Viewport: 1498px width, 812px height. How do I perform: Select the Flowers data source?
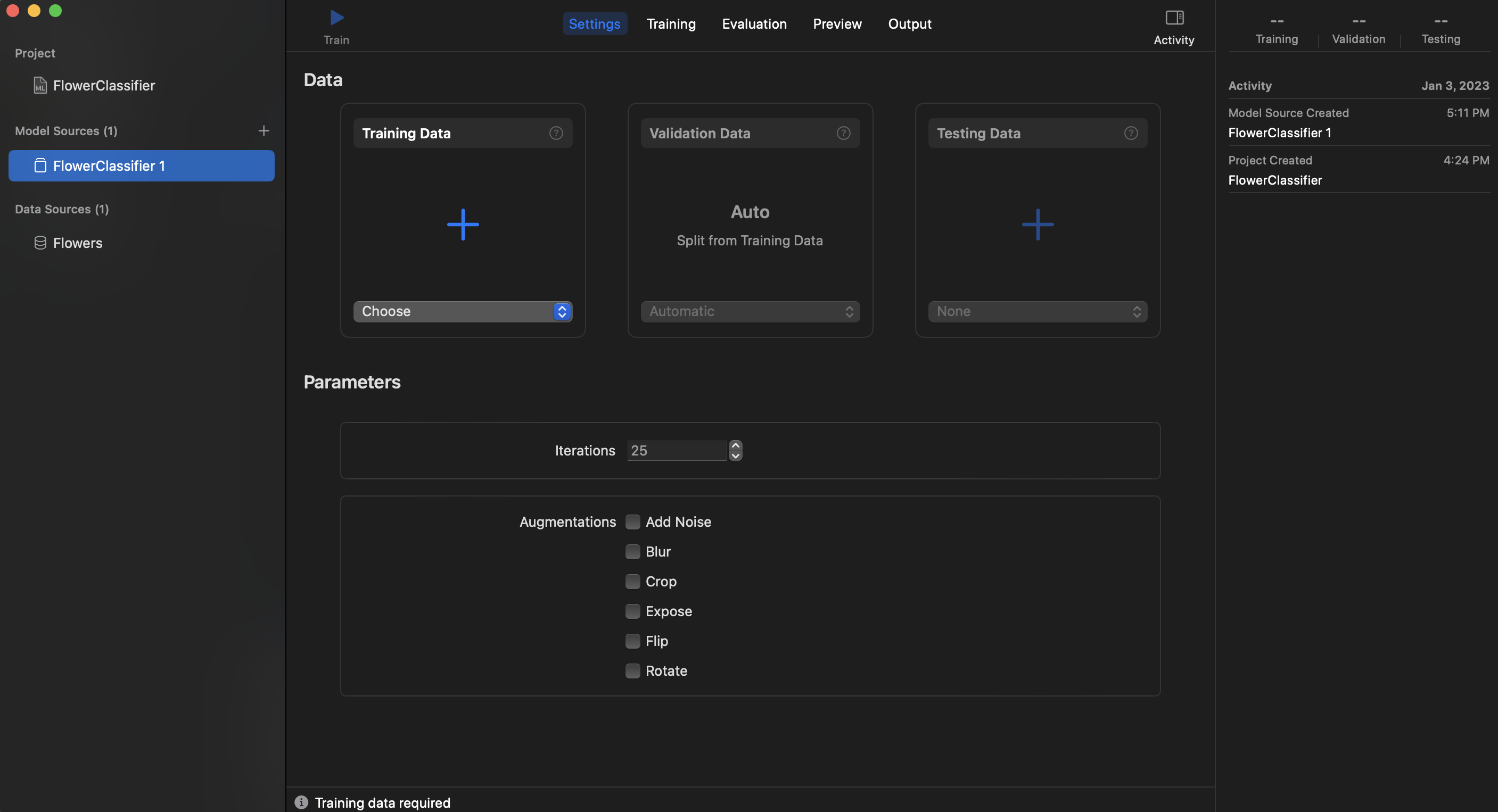pyautogui.click(x=77, y=243)
